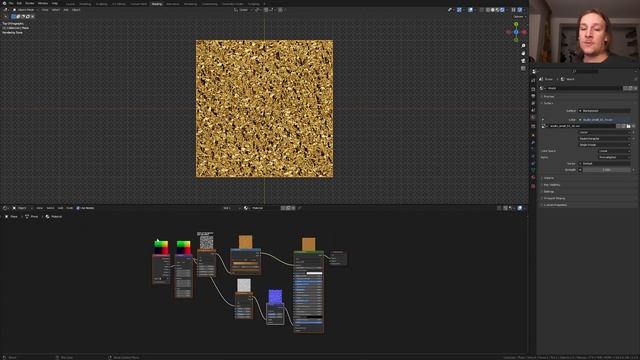Viewport: 640px width, 360px height.
Task: Choose the Intersect selection mode icon
Action: click(x=33, y=17)
